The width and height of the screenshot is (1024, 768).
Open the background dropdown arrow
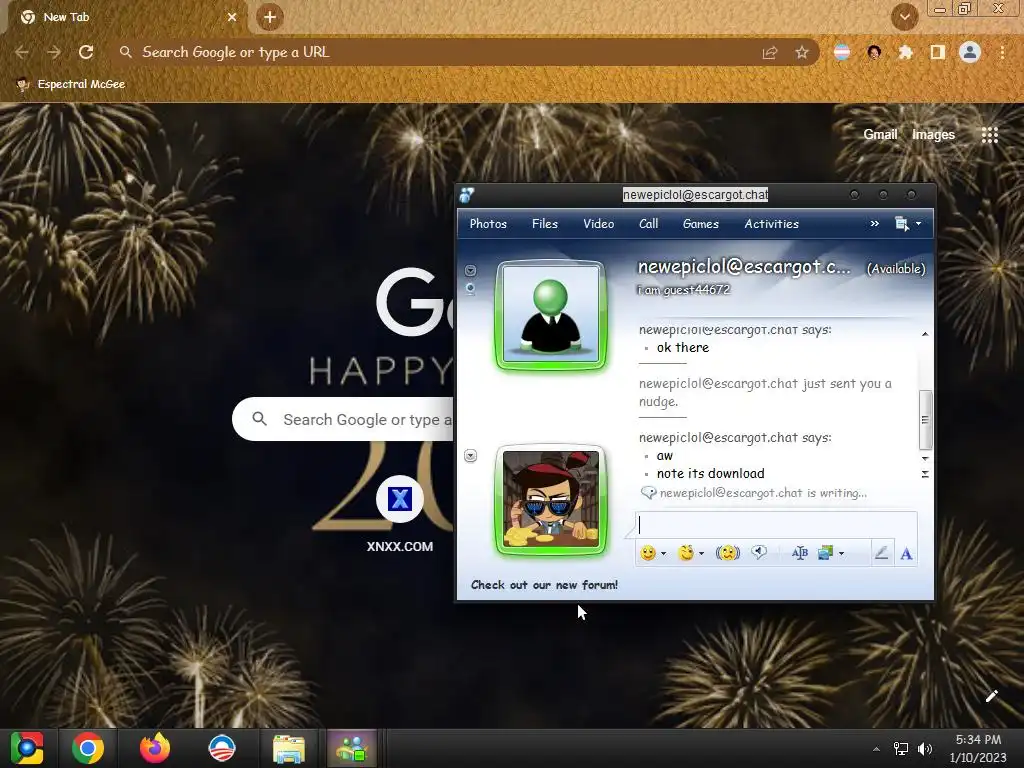pyautogui.click(x=841, y=554)
